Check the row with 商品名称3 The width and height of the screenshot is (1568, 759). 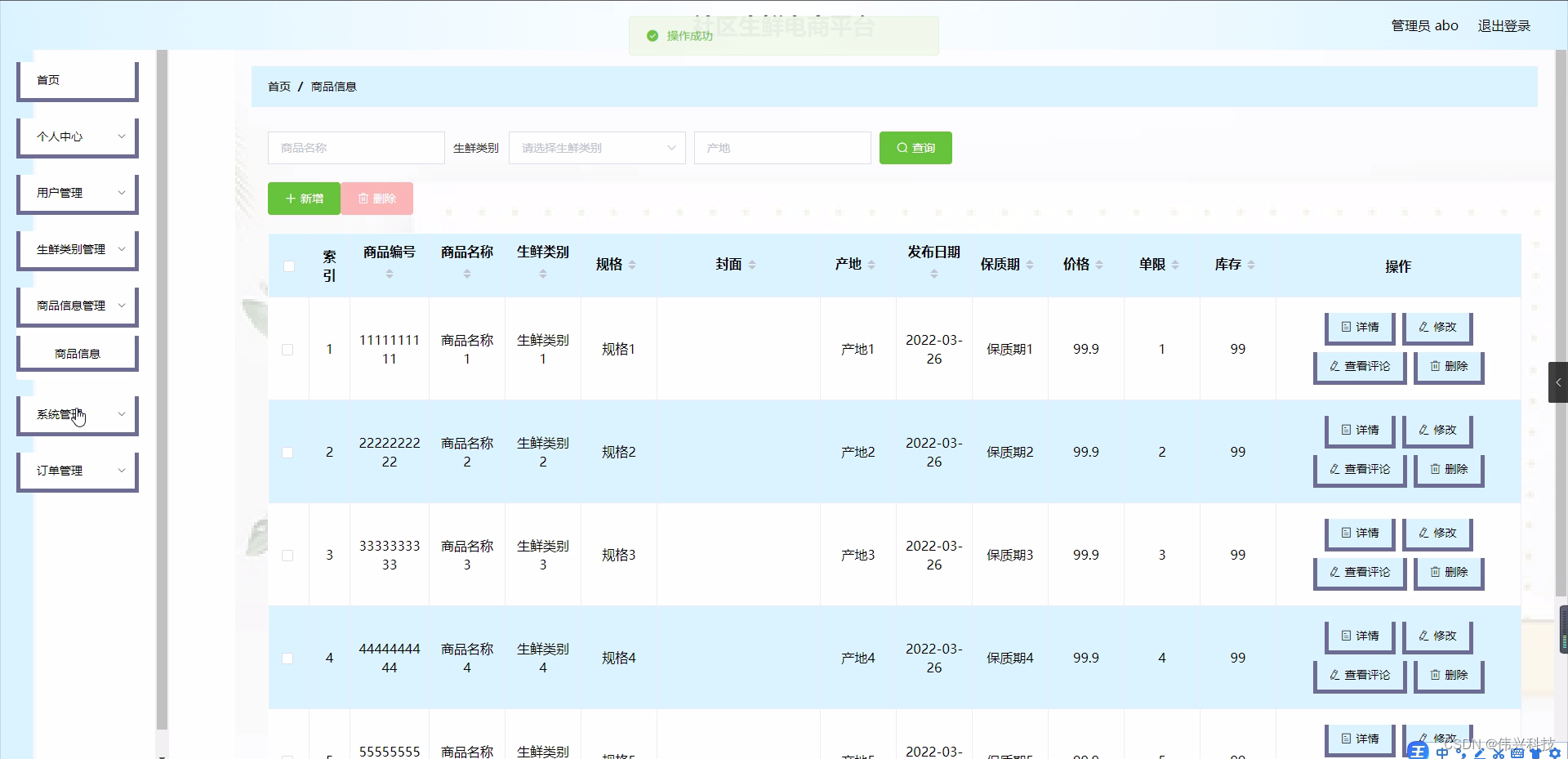click(287, 556)
